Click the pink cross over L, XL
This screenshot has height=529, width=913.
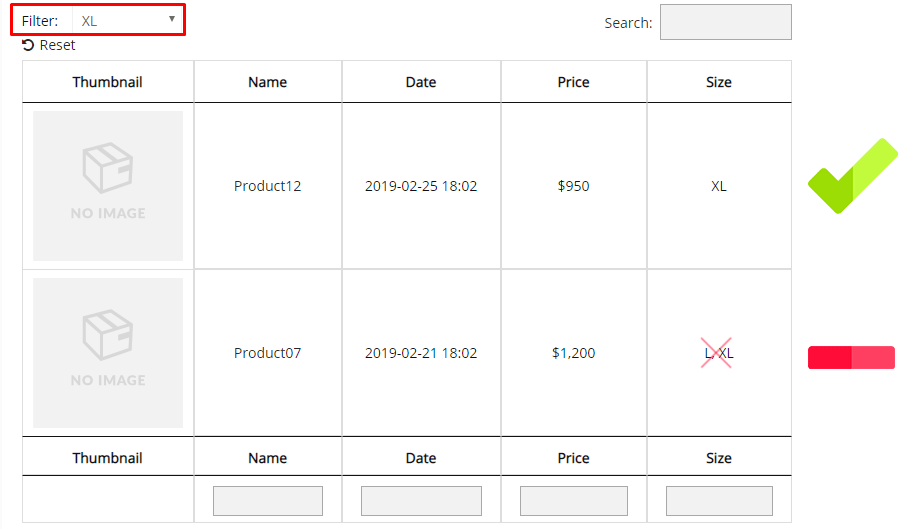click(716, 353)
